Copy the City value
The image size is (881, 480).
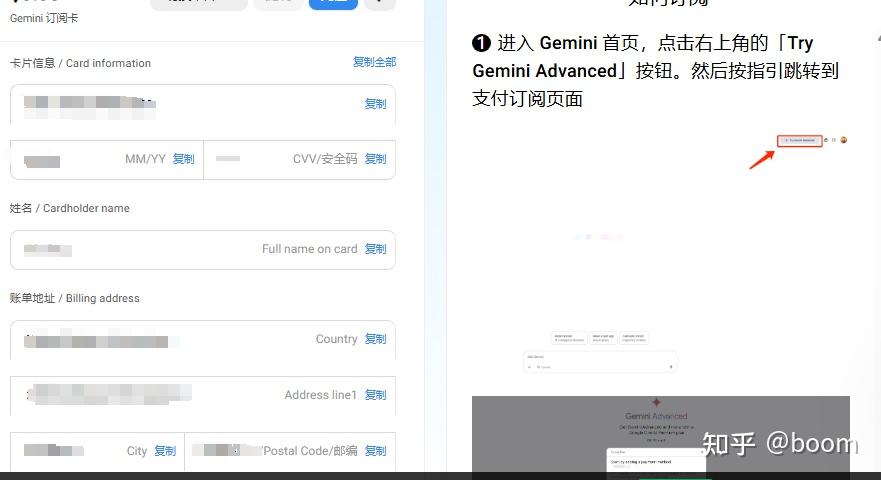point(165,451)
